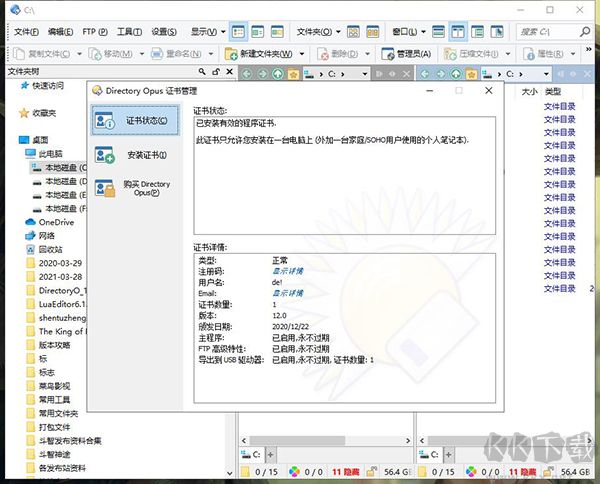Viewport: 600px width, 484px height.
Task: Click the yellow star favorites button in the path bar
Action: (x=292, y=73)
